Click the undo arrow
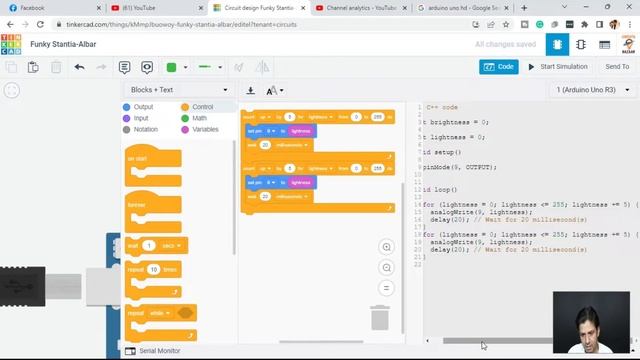The width and height of the screenshot is (640, 360). pos(80,67)
